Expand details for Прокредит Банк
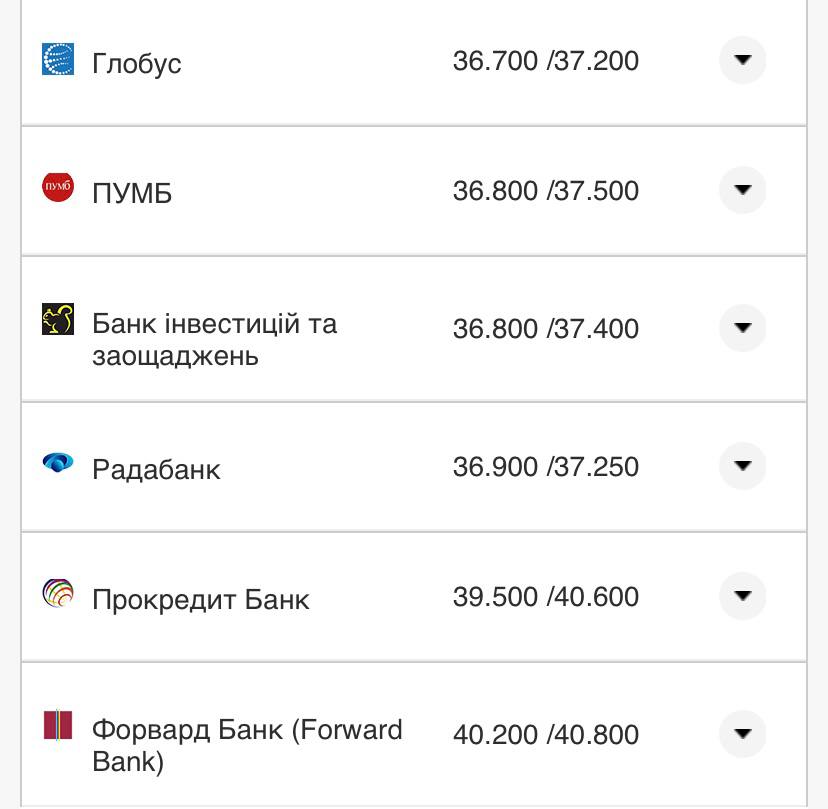Viewport: 828px width, 809px height. point(742,594)
